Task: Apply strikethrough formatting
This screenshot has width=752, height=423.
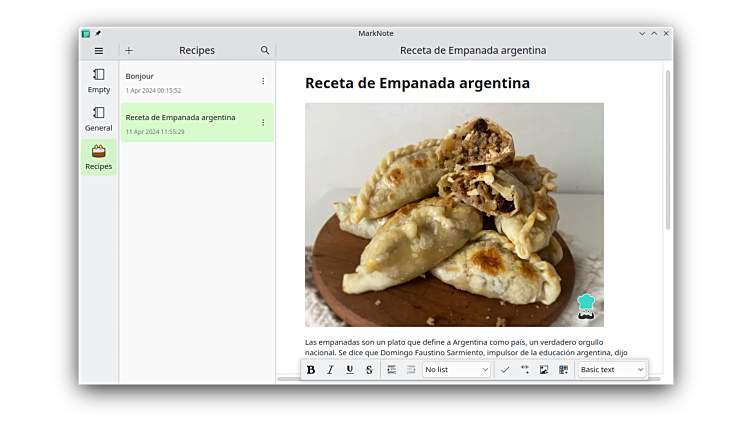Action: [x=369, y=370]
